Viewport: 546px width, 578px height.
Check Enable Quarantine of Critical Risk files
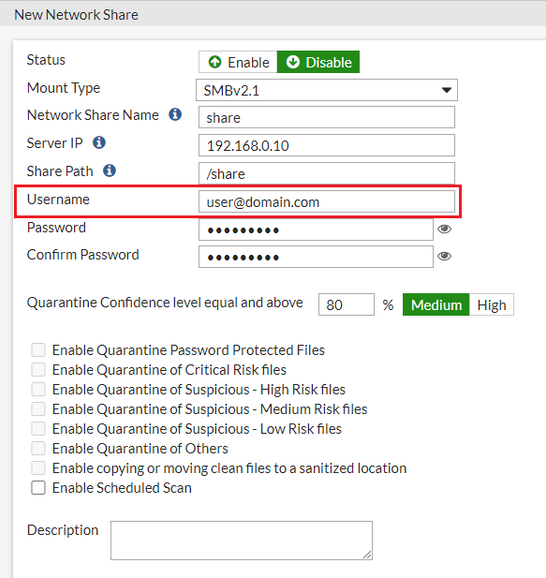[x=38, y=369]
